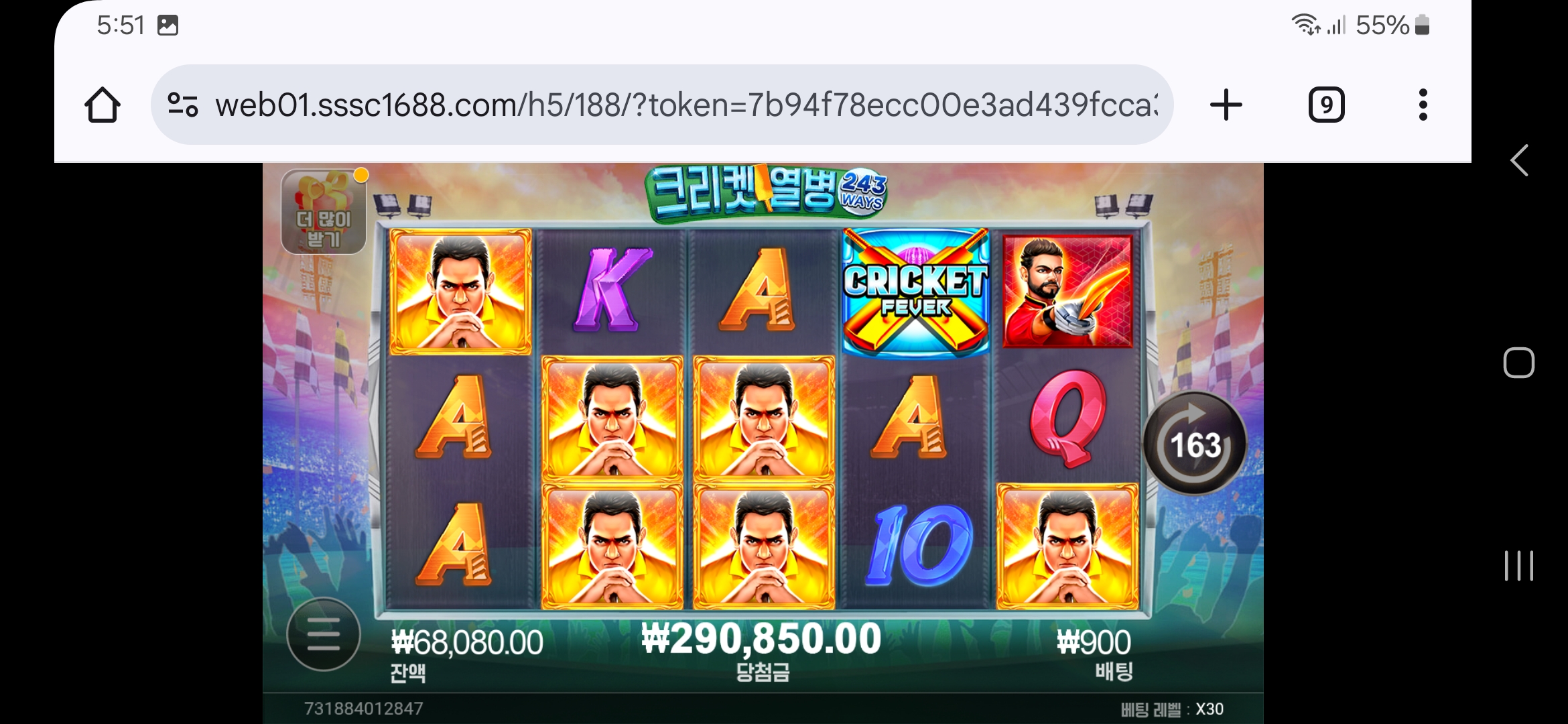Open the browser three-dot menu

tap(1423, 105)
